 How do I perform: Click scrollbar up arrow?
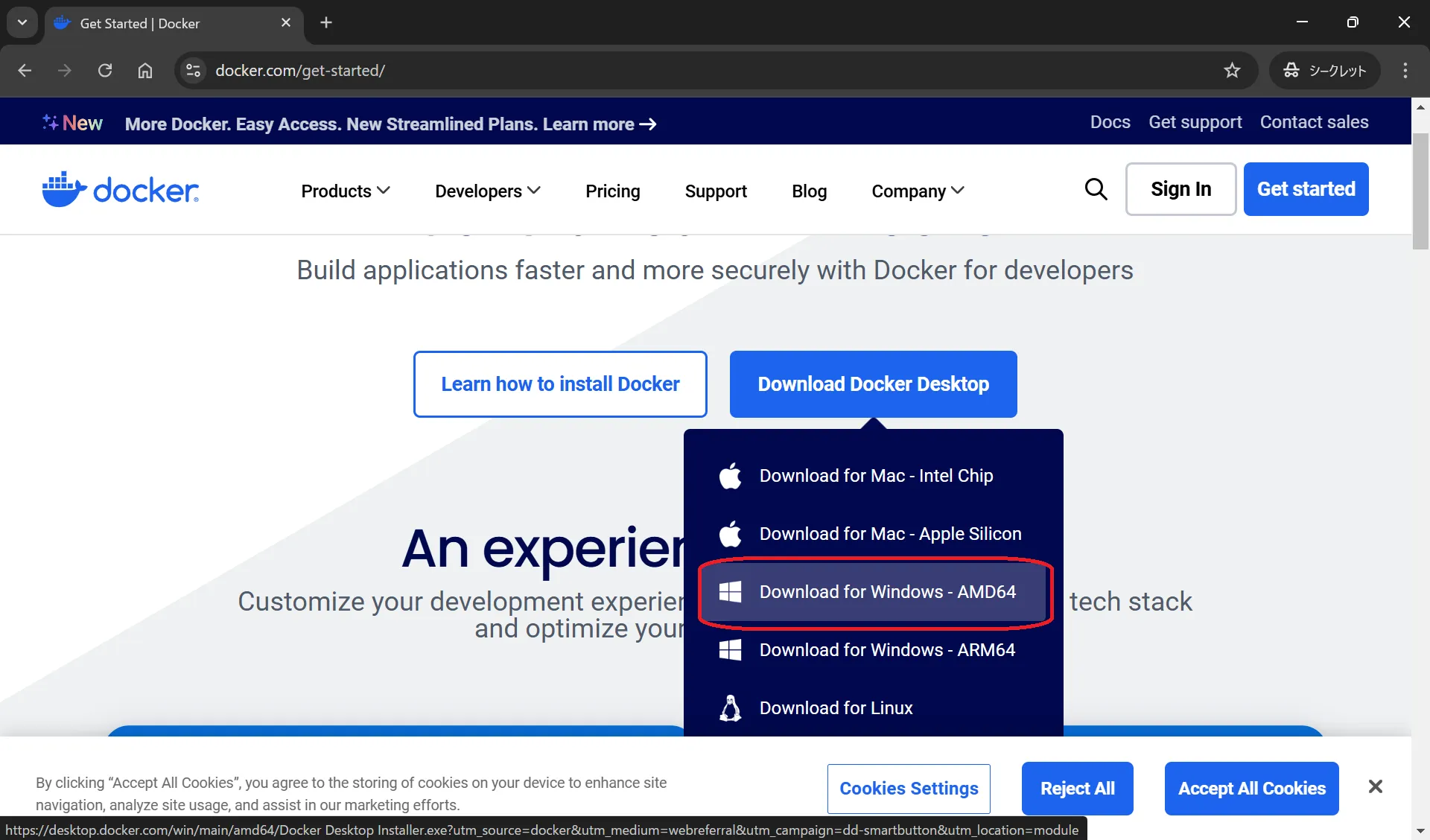point(1420,107)
